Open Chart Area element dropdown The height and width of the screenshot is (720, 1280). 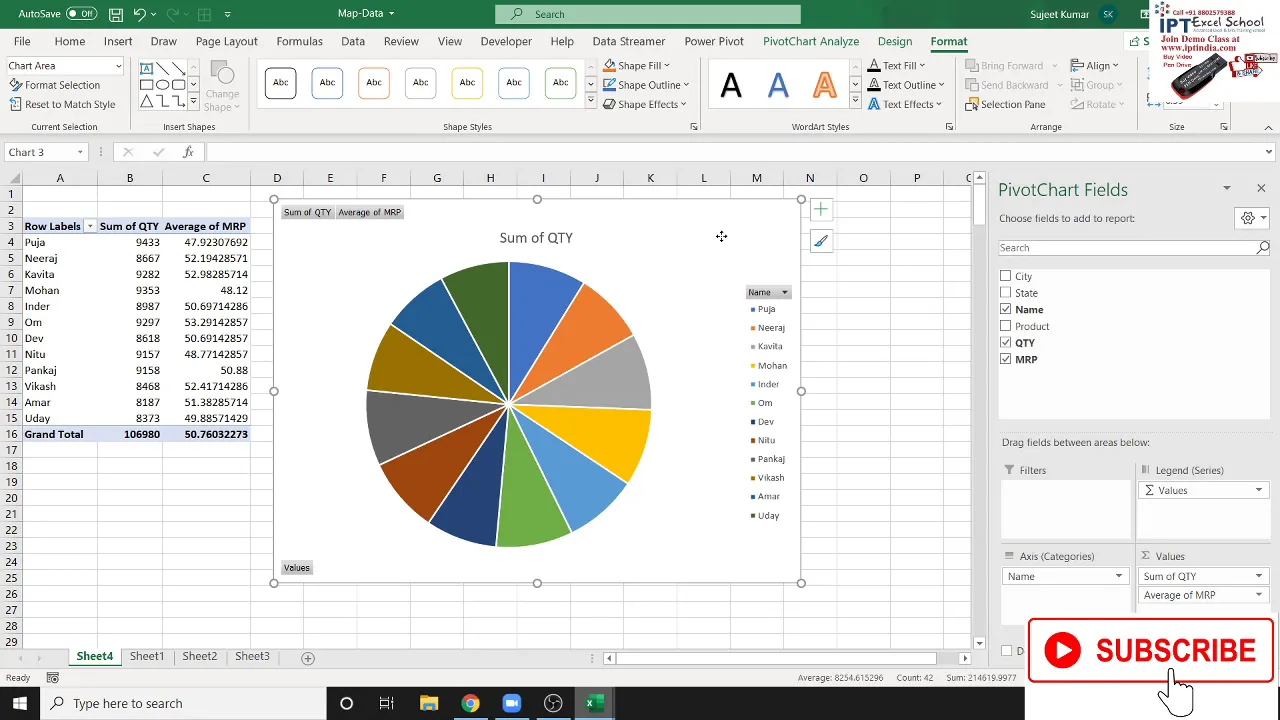(x=118, y=66)
